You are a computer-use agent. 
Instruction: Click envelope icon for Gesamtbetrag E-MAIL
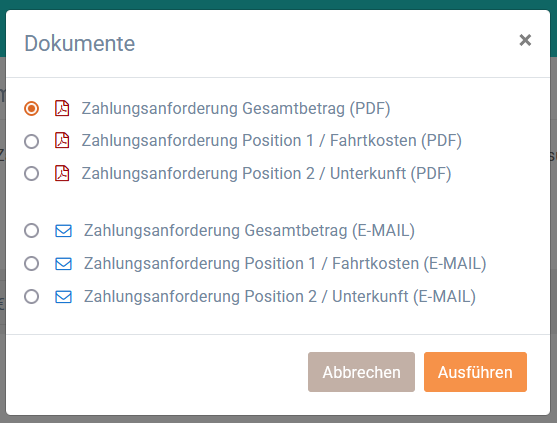[x=64, y=231]
